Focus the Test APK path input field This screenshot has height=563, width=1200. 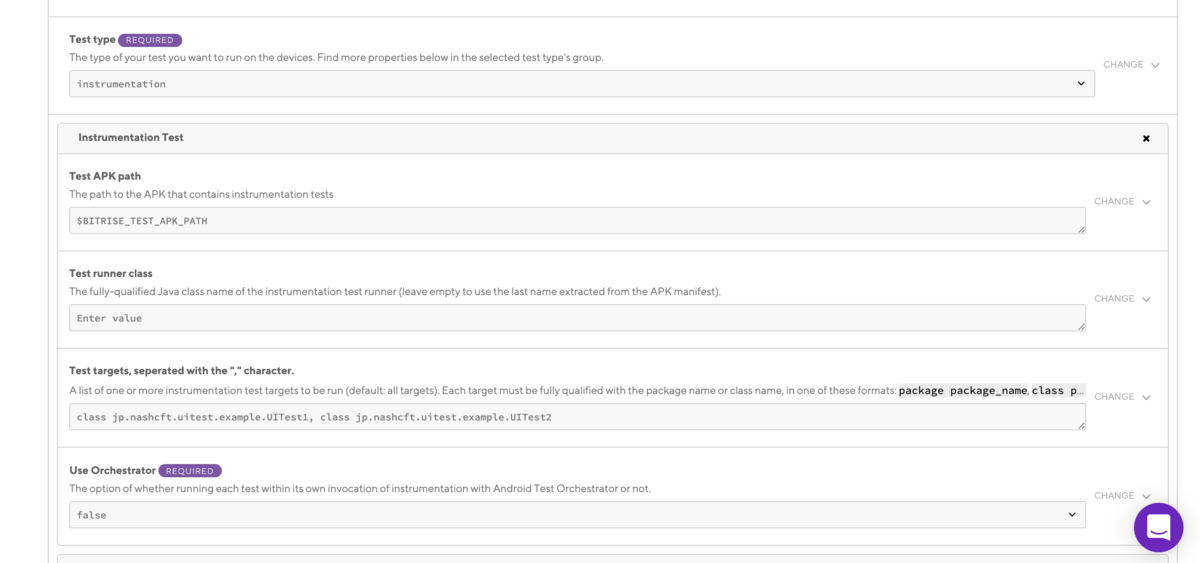pos(577,221)
